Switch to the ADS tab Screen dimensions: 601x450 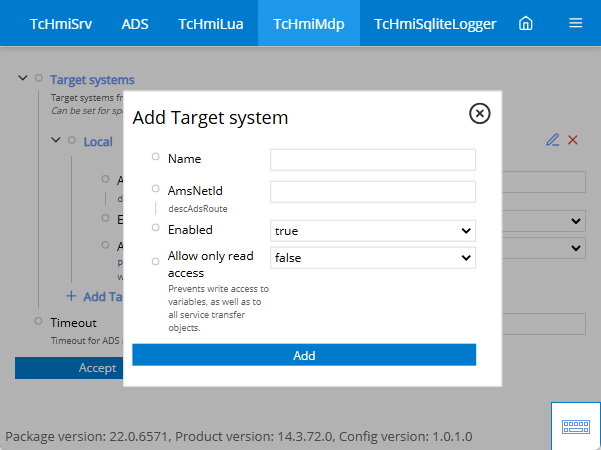[x=135, y=24]
